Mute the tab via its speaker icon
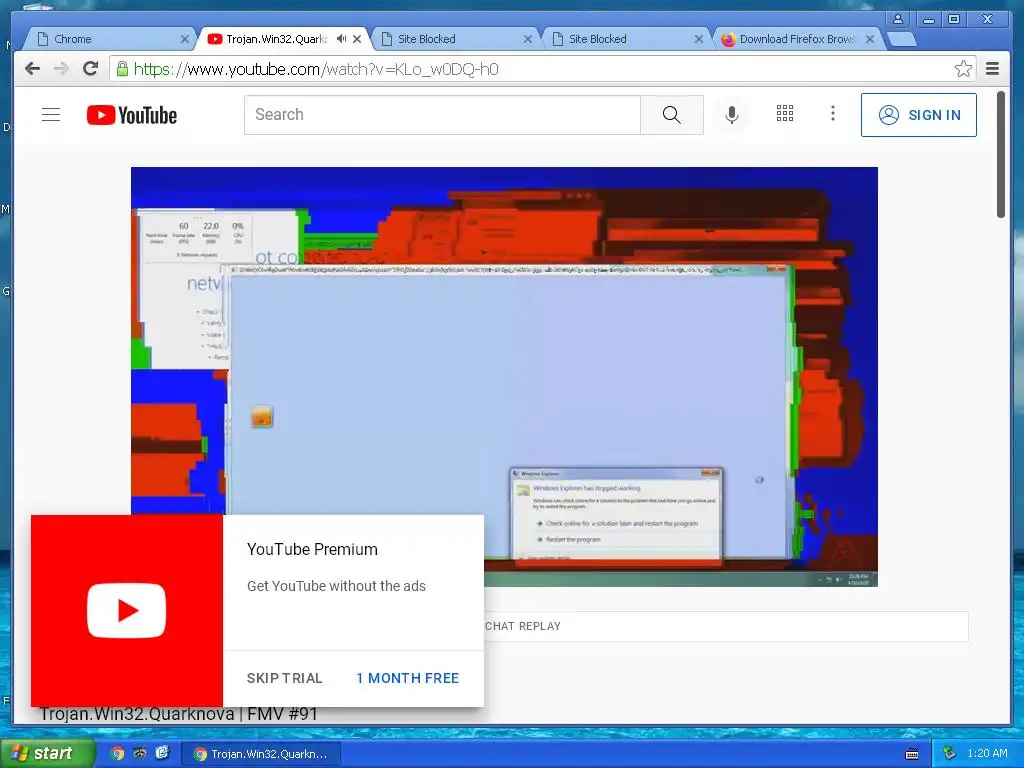 pos(341,39)
